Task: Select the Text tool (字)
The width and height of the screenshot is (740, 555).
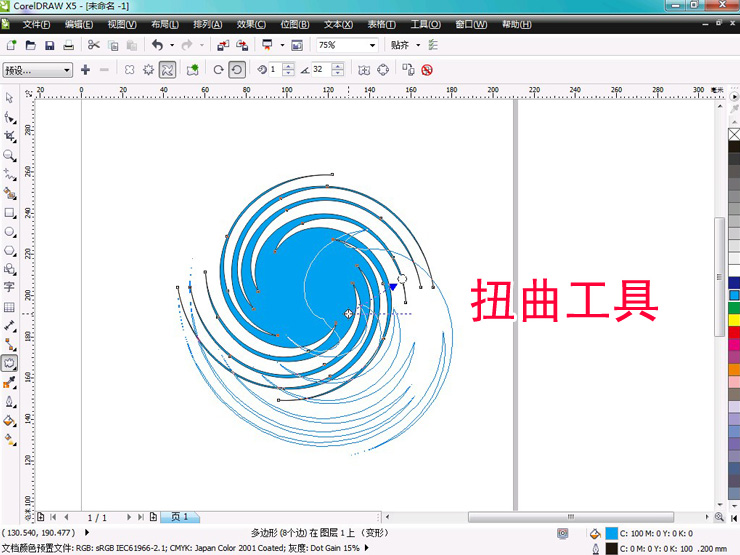Action: (9, 287)
